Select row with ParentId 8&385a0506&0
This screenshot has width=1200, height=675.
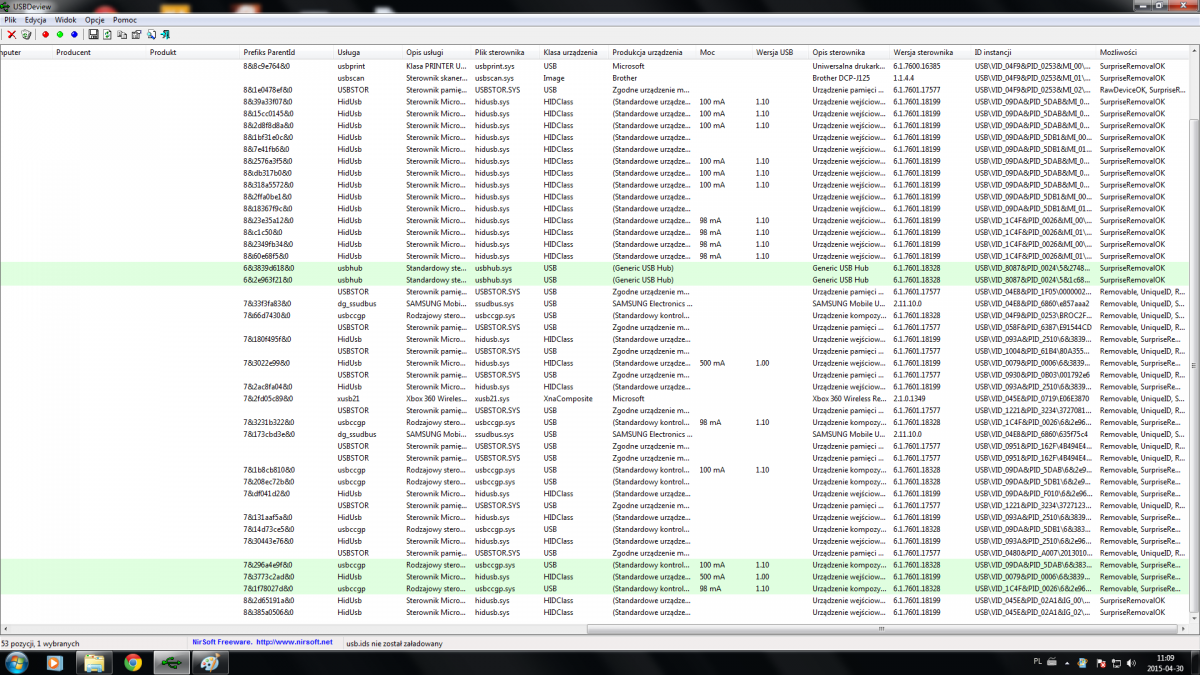click(595, 612)
